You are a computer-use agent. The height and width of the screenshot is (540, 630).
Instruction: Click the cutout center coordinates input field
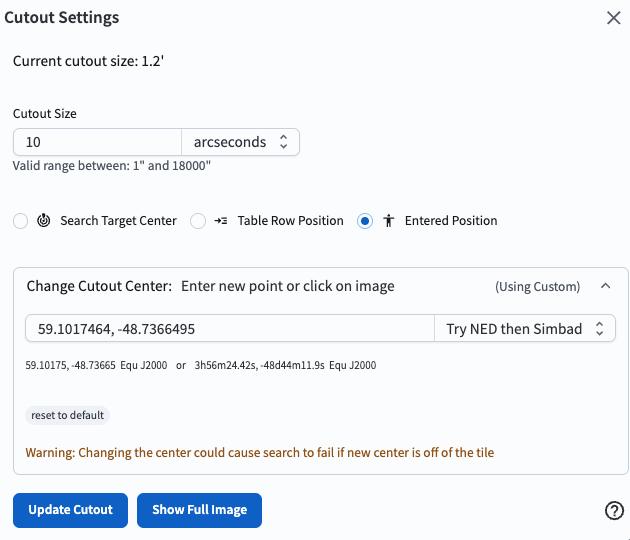[x=228, y=328]
